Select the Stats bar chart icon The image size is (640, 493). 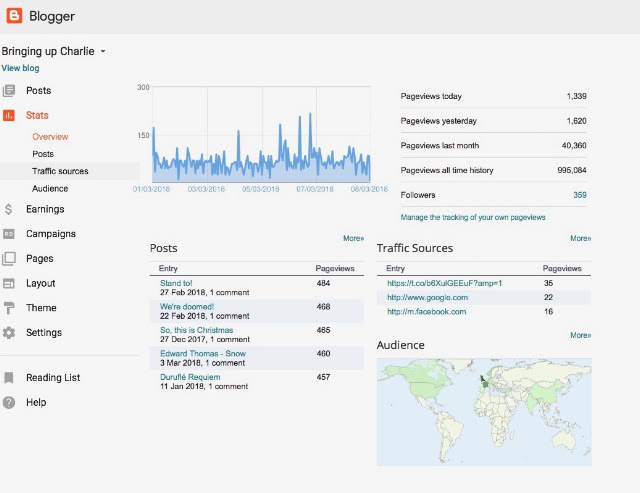click(9, 115)
